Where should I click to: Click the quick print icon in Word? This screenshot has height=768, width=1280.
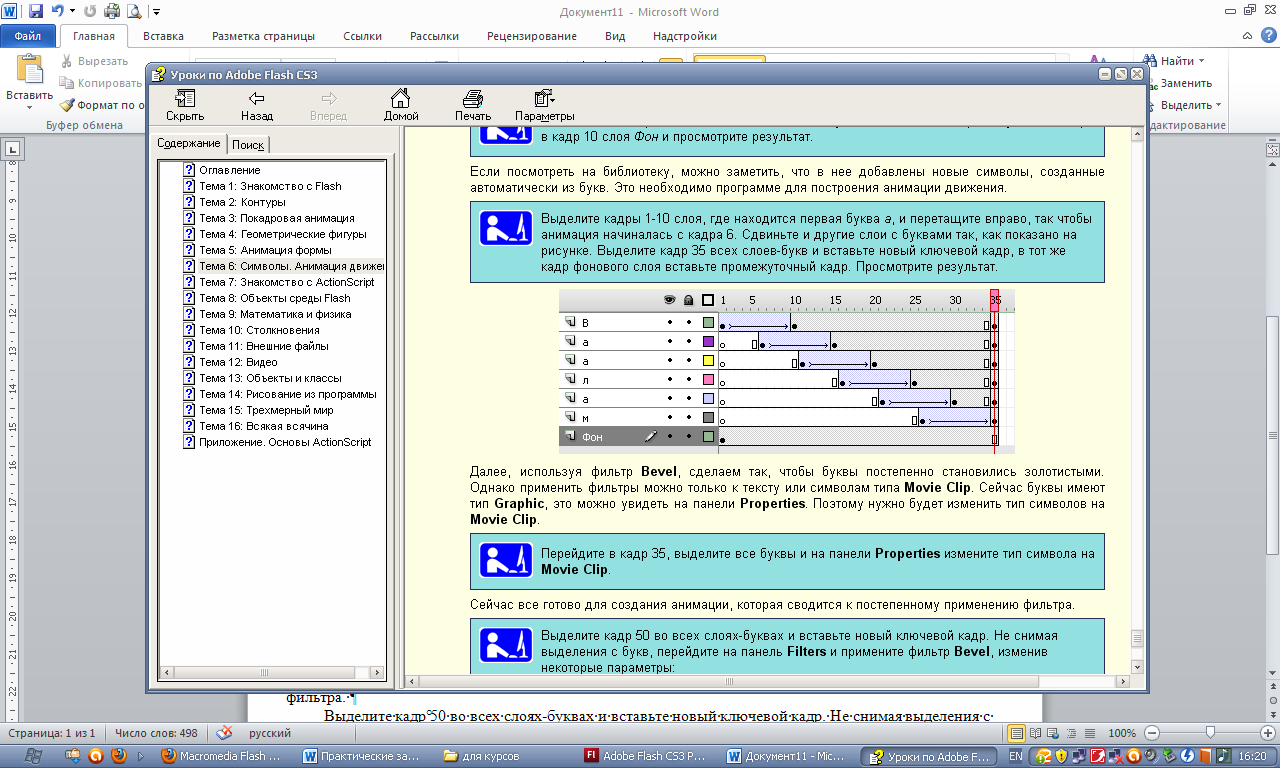pos(112,12)
